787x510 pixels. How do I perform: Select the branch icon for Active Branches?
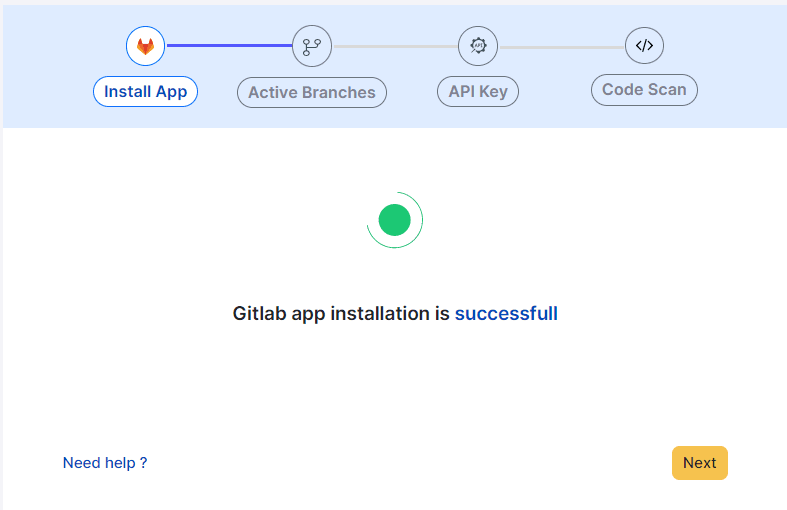[x=312, y=46]
